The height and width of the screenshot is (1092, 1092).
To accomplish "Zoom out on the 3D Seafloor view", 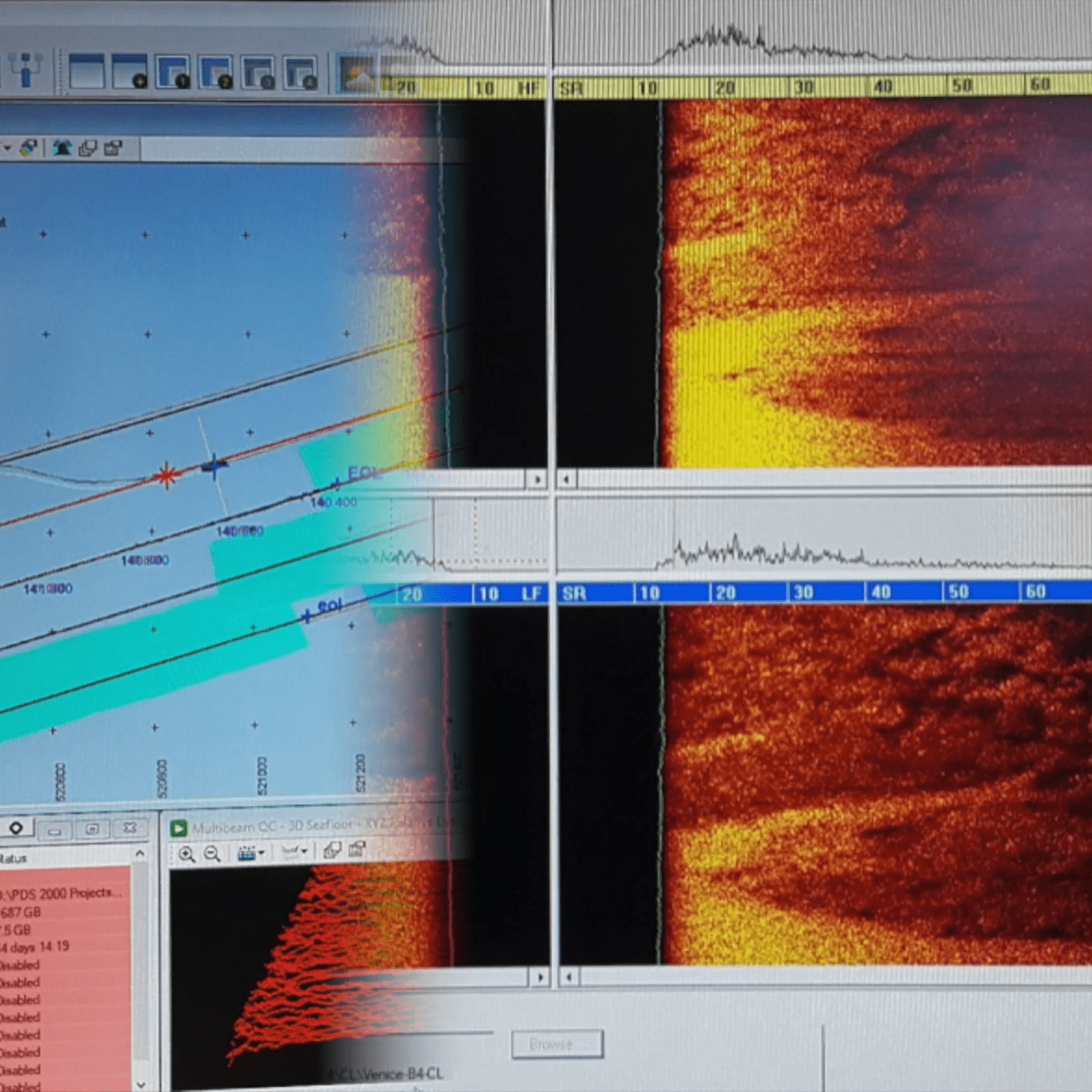I will (x=212, y=854).
